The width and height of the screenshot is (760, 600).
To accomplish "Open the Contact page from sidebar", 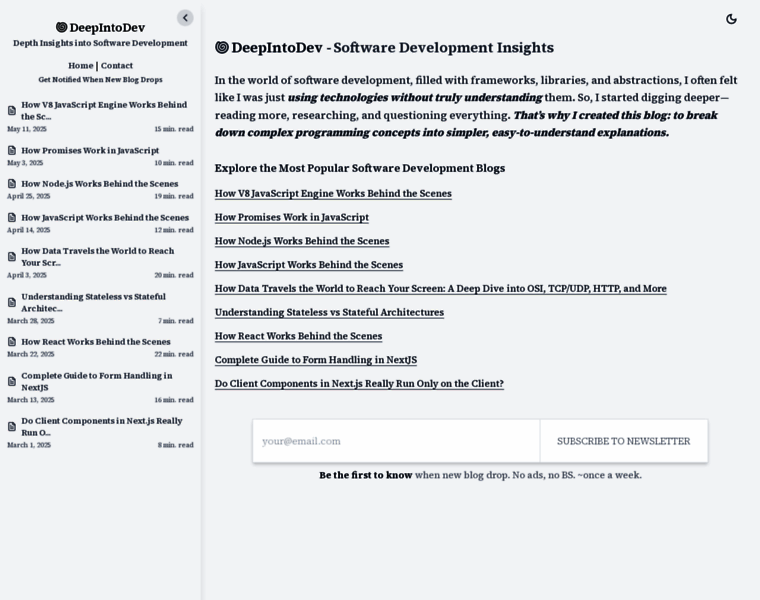I will pyautogui.click(x=117, y=66).
